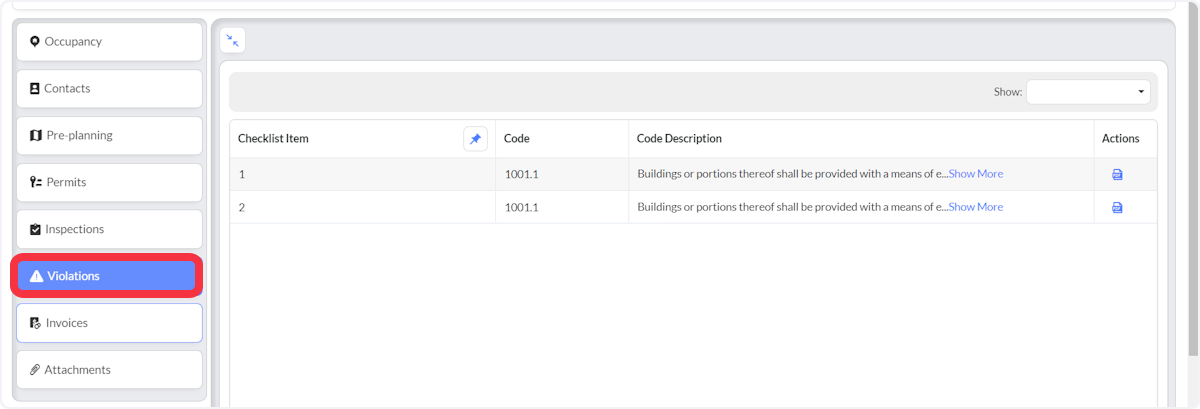Viewport: 1200px width, 409px height.
Task: Open the Permits tab
Action: tap(109, 182)
